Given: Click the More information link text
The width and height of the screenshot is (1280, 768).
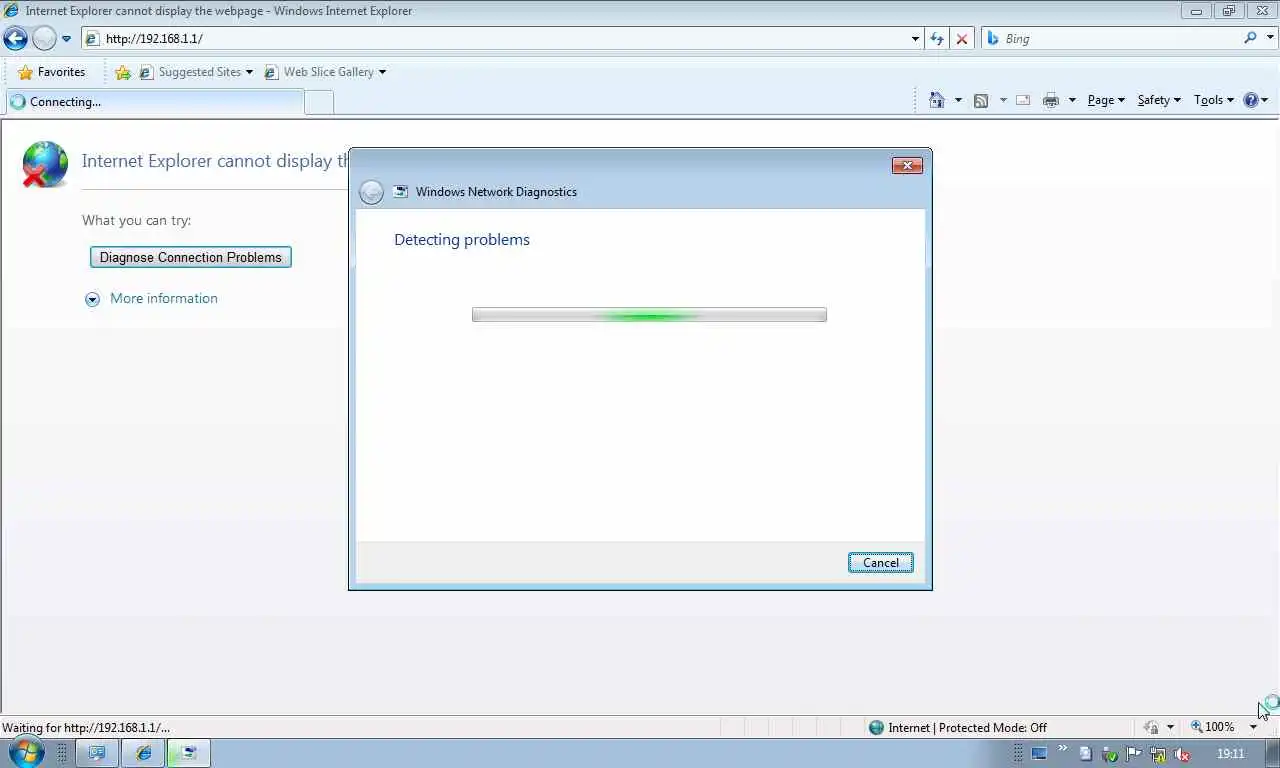Looking at the screenshot, I should [x=164, y=298].
